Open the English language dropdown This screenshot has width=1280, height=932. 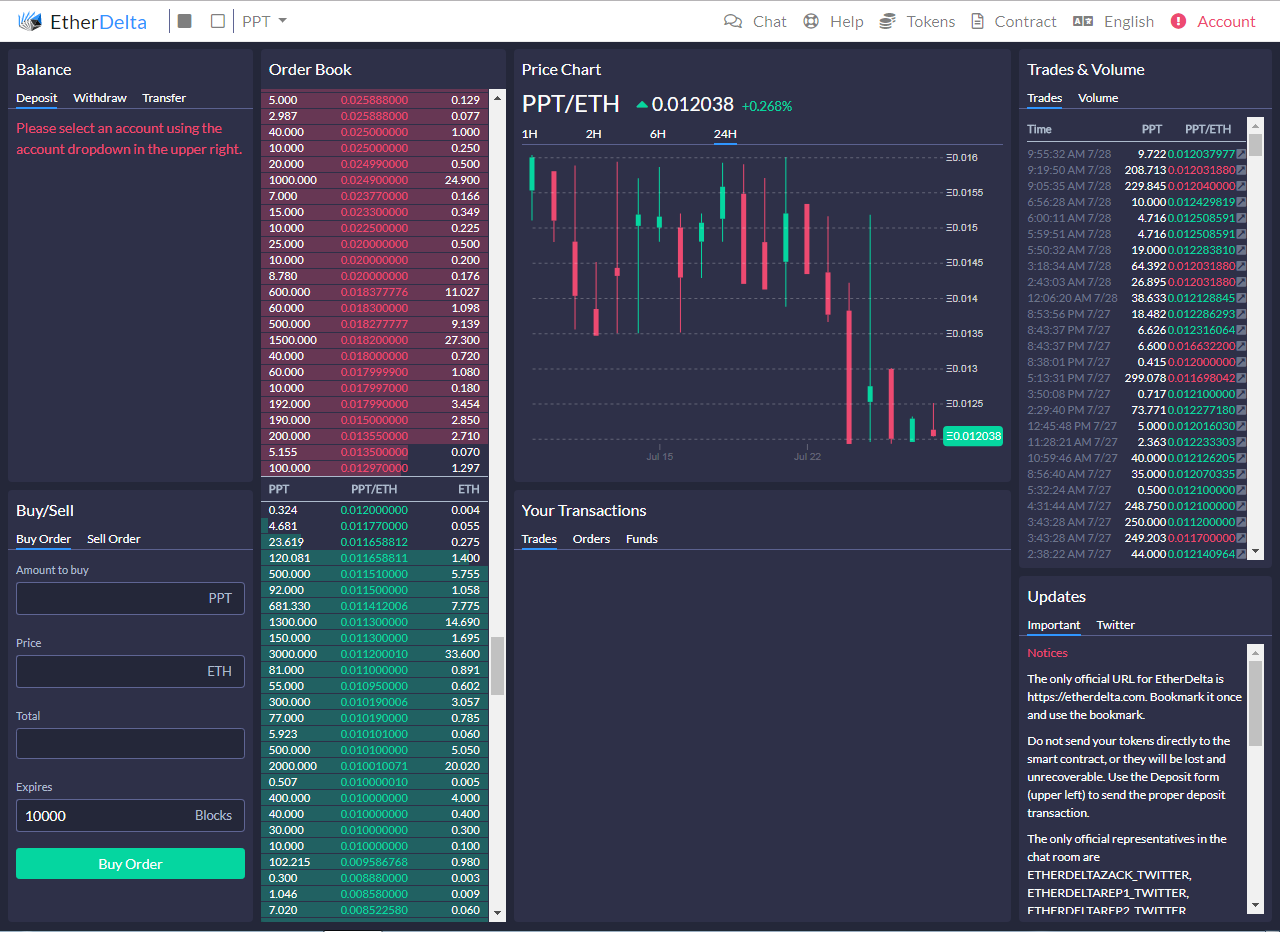pos(1129,21)
